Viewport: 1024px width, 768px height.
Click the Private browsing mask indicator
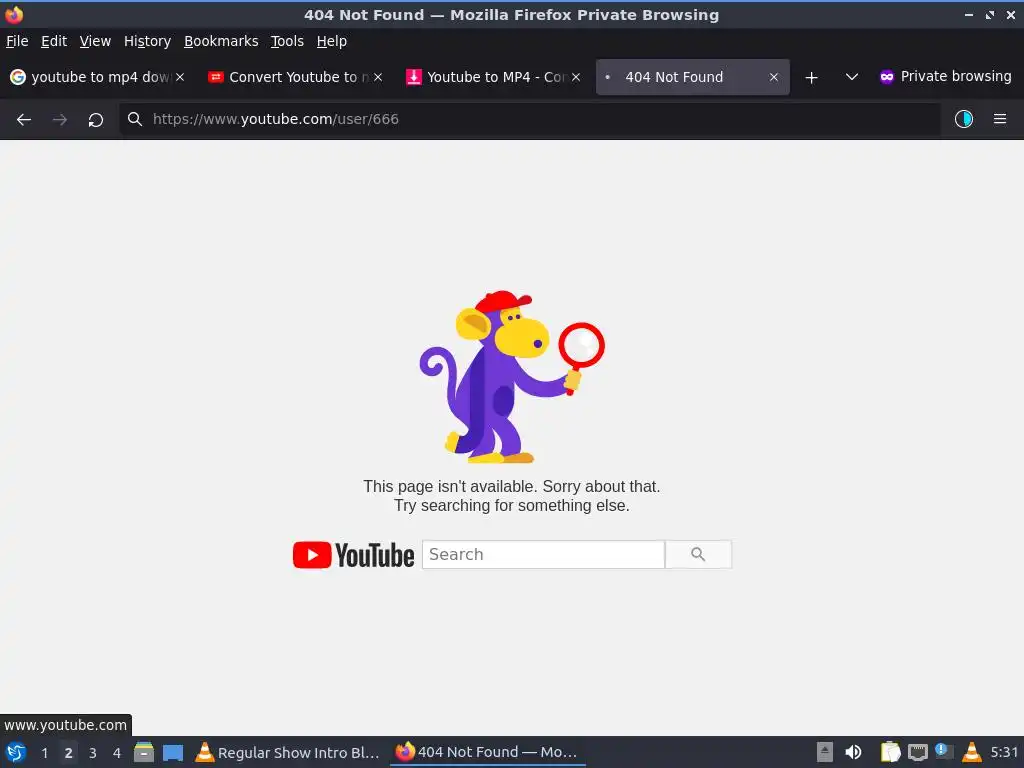(886, 77)
